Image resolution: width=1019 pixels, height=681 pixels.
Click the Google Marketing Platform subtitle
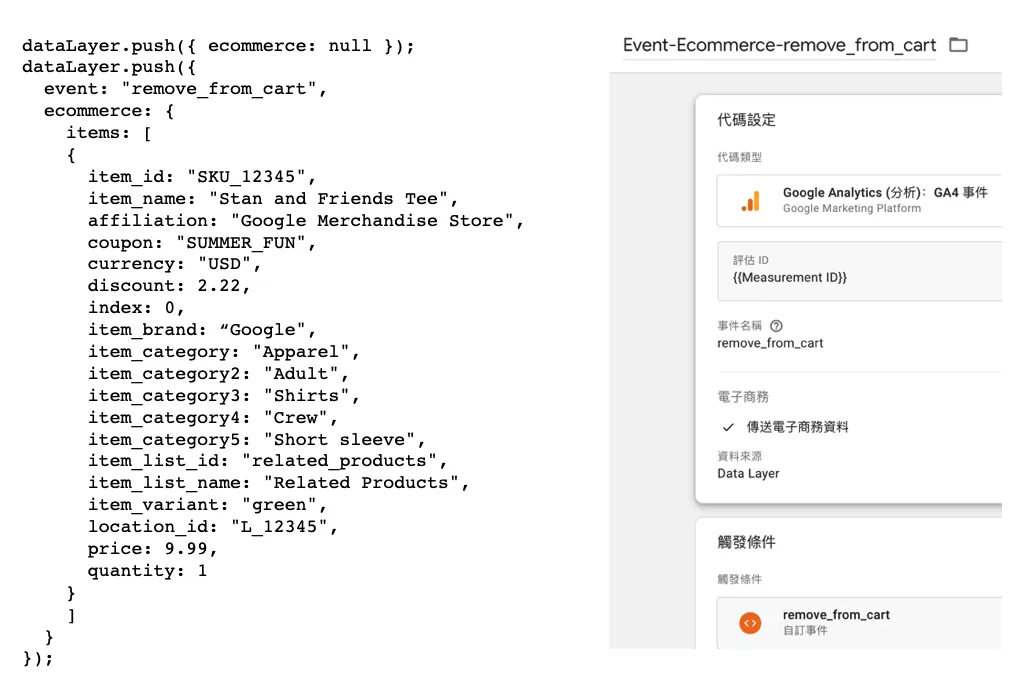(x=851, y=209)
